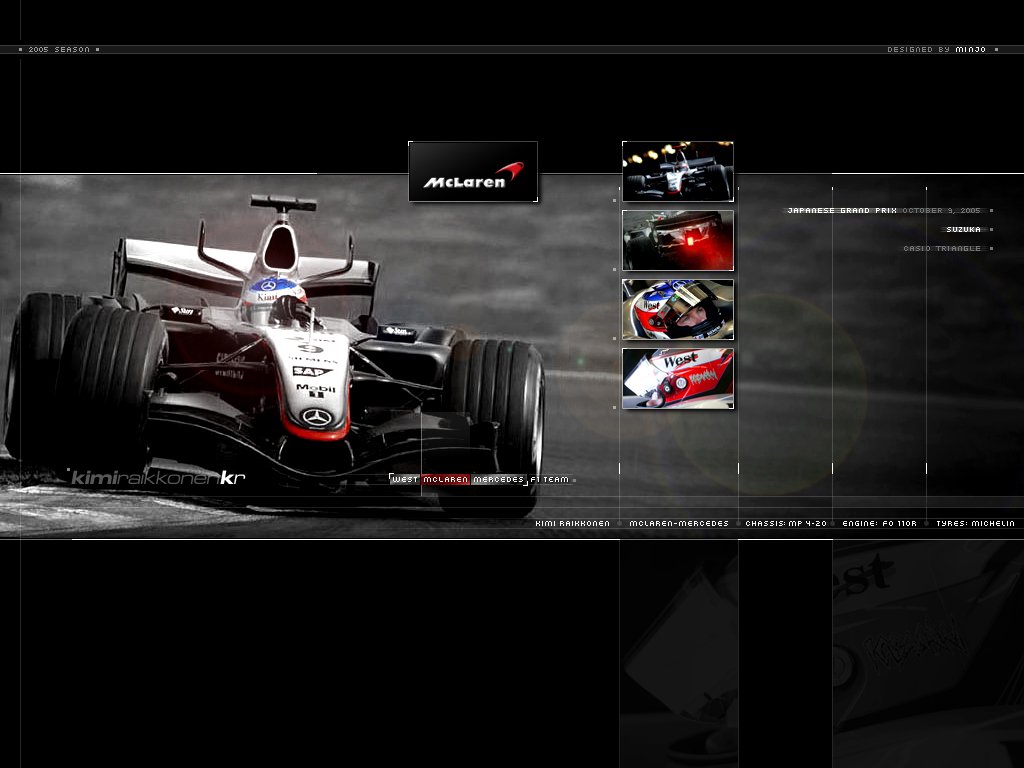Click the 'F1 TEAM' banner text
Viewport: 1024px width, 768px height.
[x=549, y=479]
